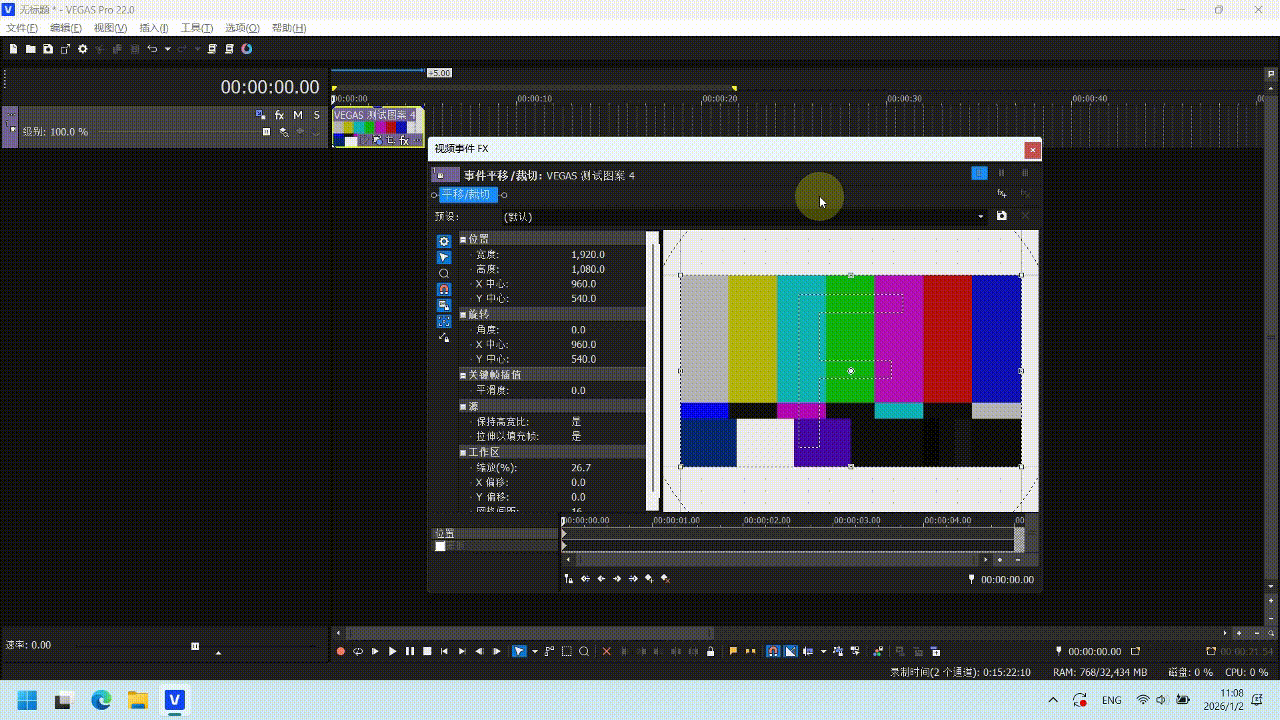Image resolution: width=1280 pixels, height=720 pixels.
Task: Click the track level slider handle
Action: tap(266, 132)
